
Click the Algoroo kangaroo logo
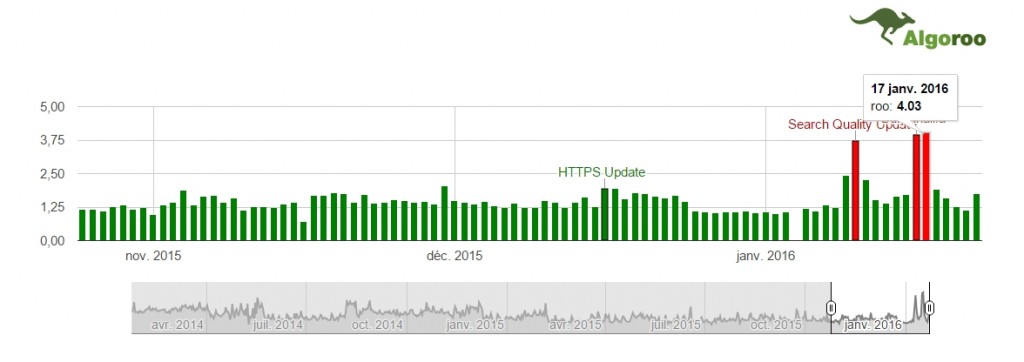pyautogui.click(x=882, y=25)
